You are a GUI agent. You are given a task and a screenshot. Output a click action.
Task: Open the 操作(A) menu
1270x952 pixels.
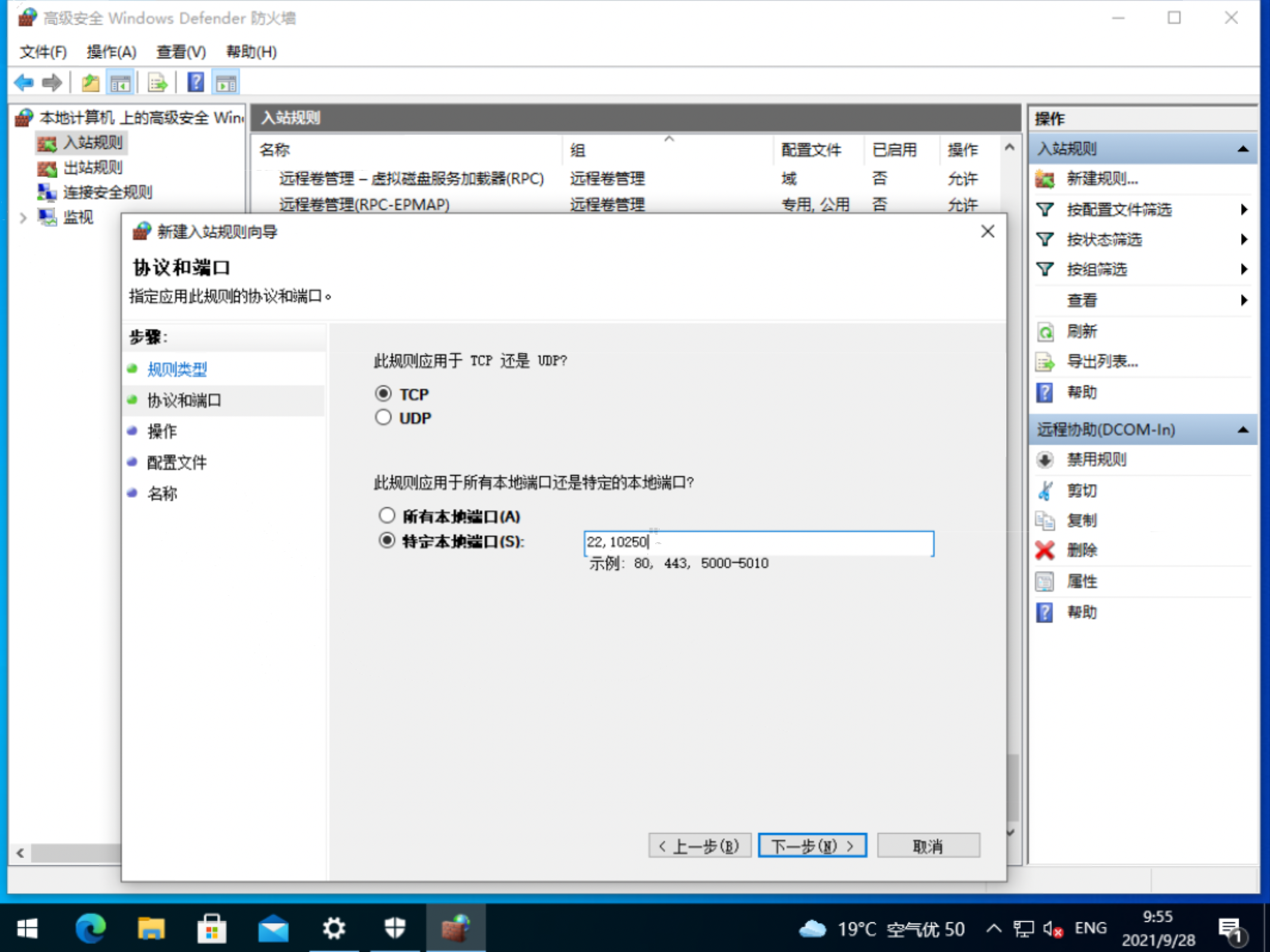[111, 52]
